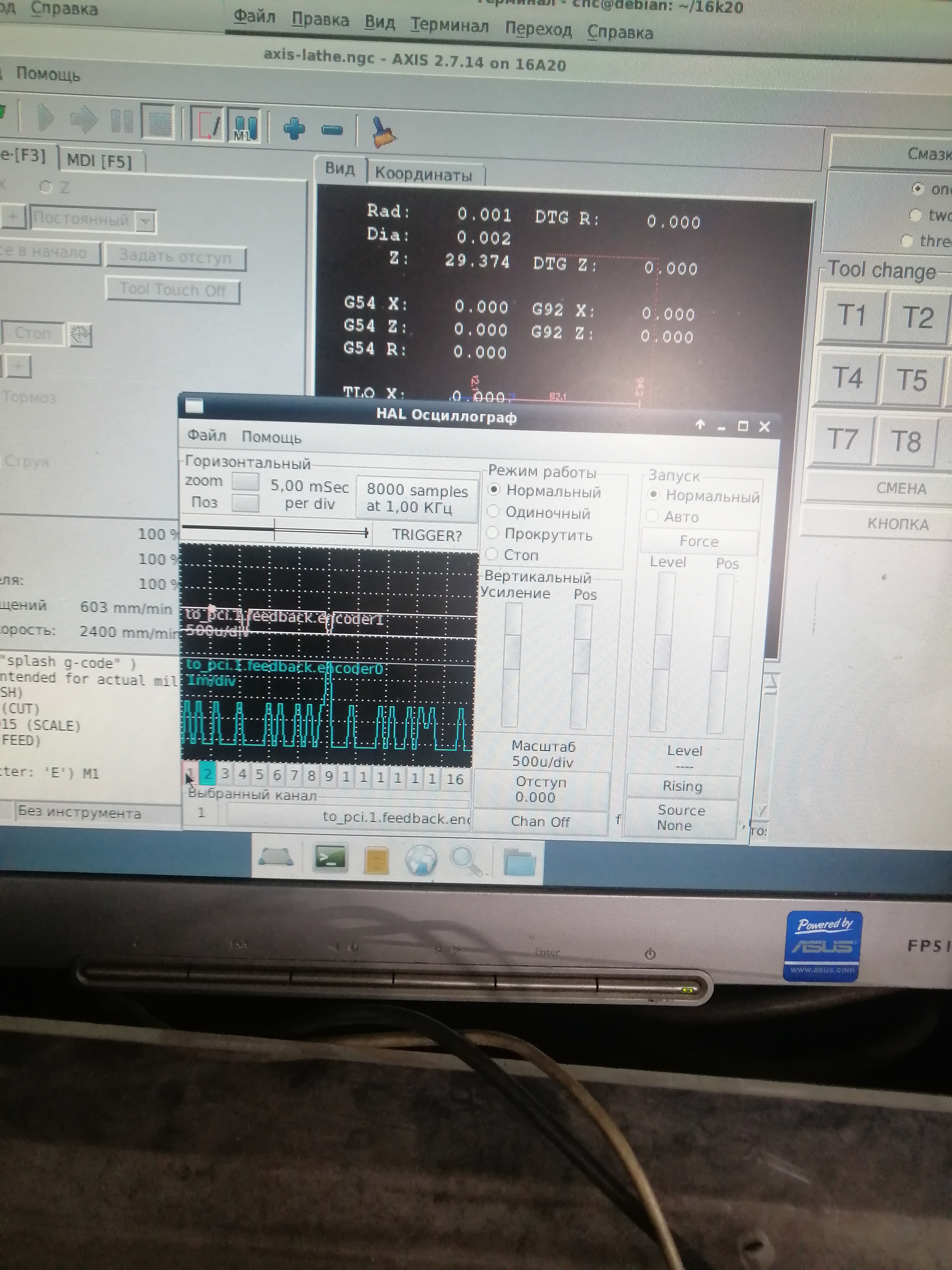Screen dimensions: 952x1270
Task: Open the 8000 samples rate selector
Action: [x=417, y=498]
